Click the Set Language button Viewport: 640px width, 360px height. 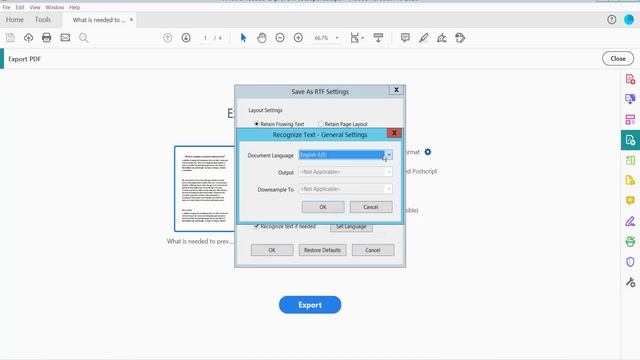[351, 227]
